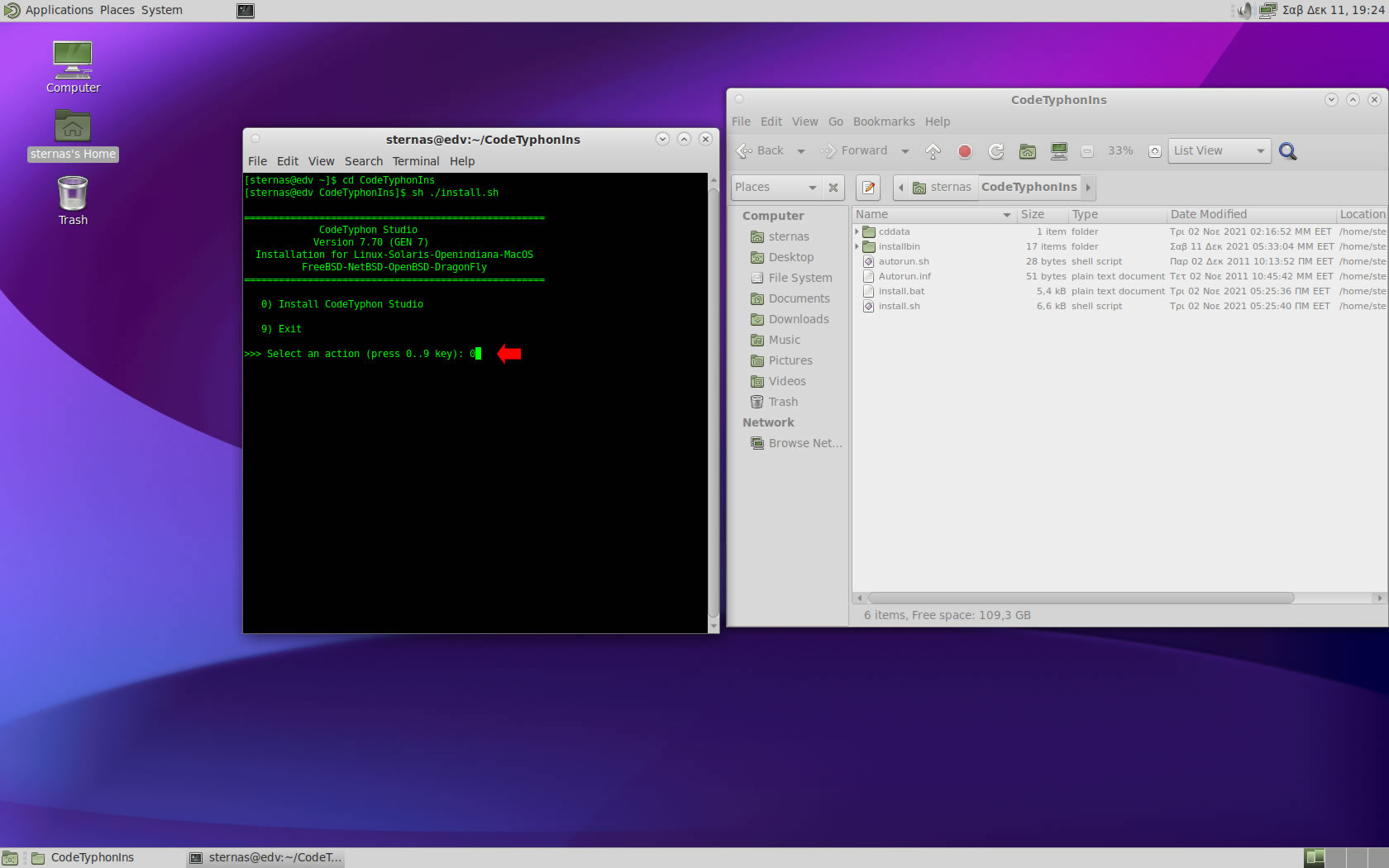Screen dimensions: 1389x868
Task: Select the installbin folder icon
Action: coord(869,247)
